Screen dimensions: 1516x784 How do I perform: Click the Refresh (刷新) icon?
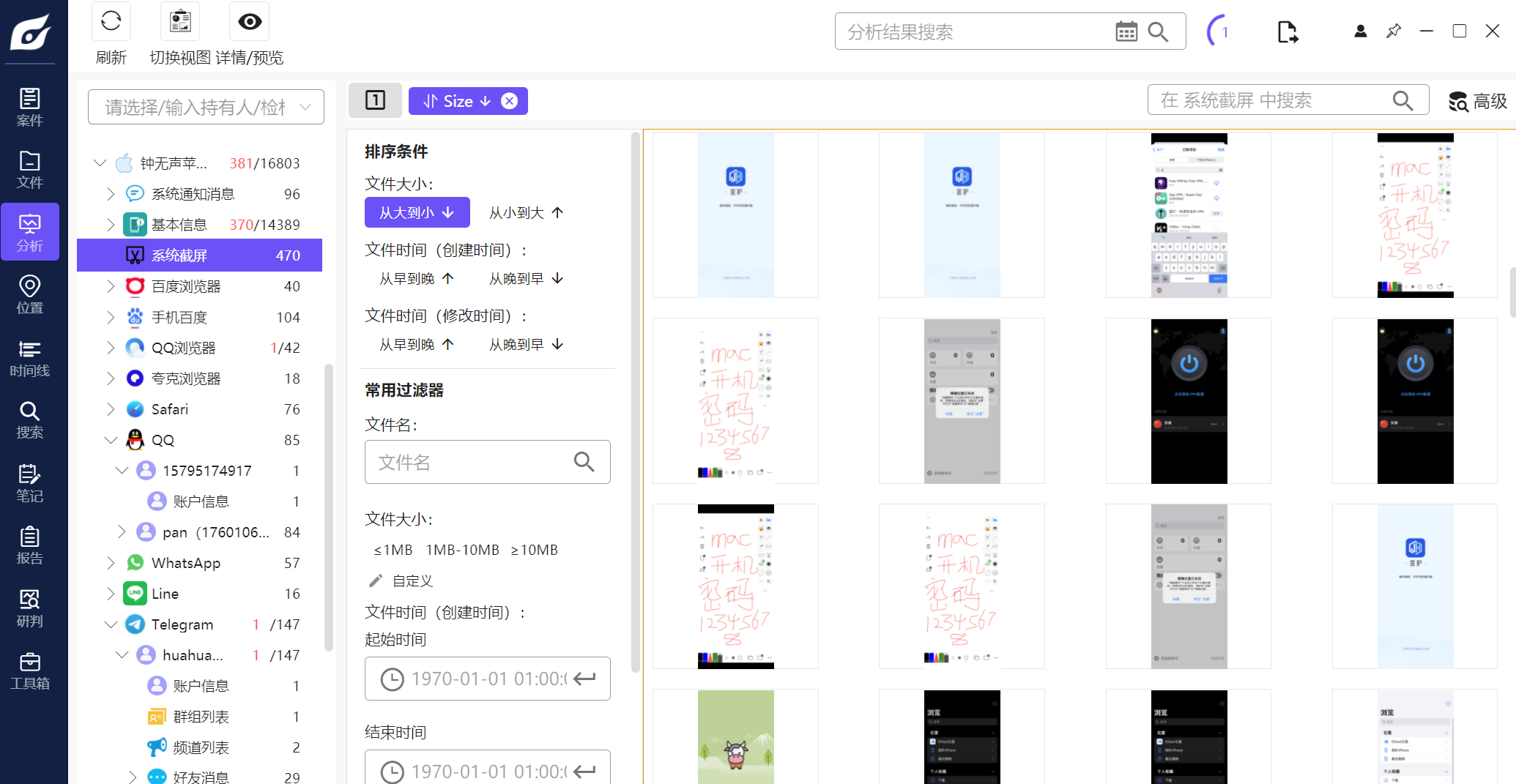tap(111, 22)
